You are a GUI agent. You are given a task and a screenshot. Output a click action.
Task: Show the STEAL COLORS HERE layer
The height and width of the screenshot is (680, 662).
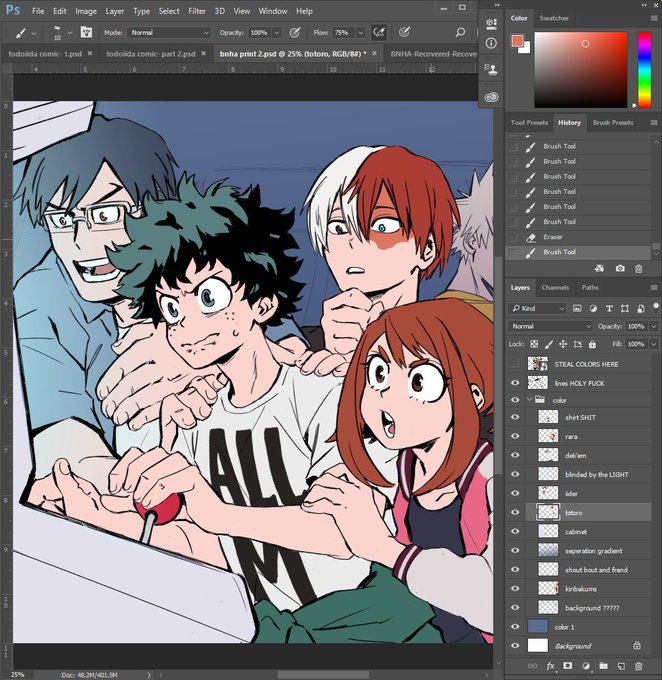pos(515,364)
